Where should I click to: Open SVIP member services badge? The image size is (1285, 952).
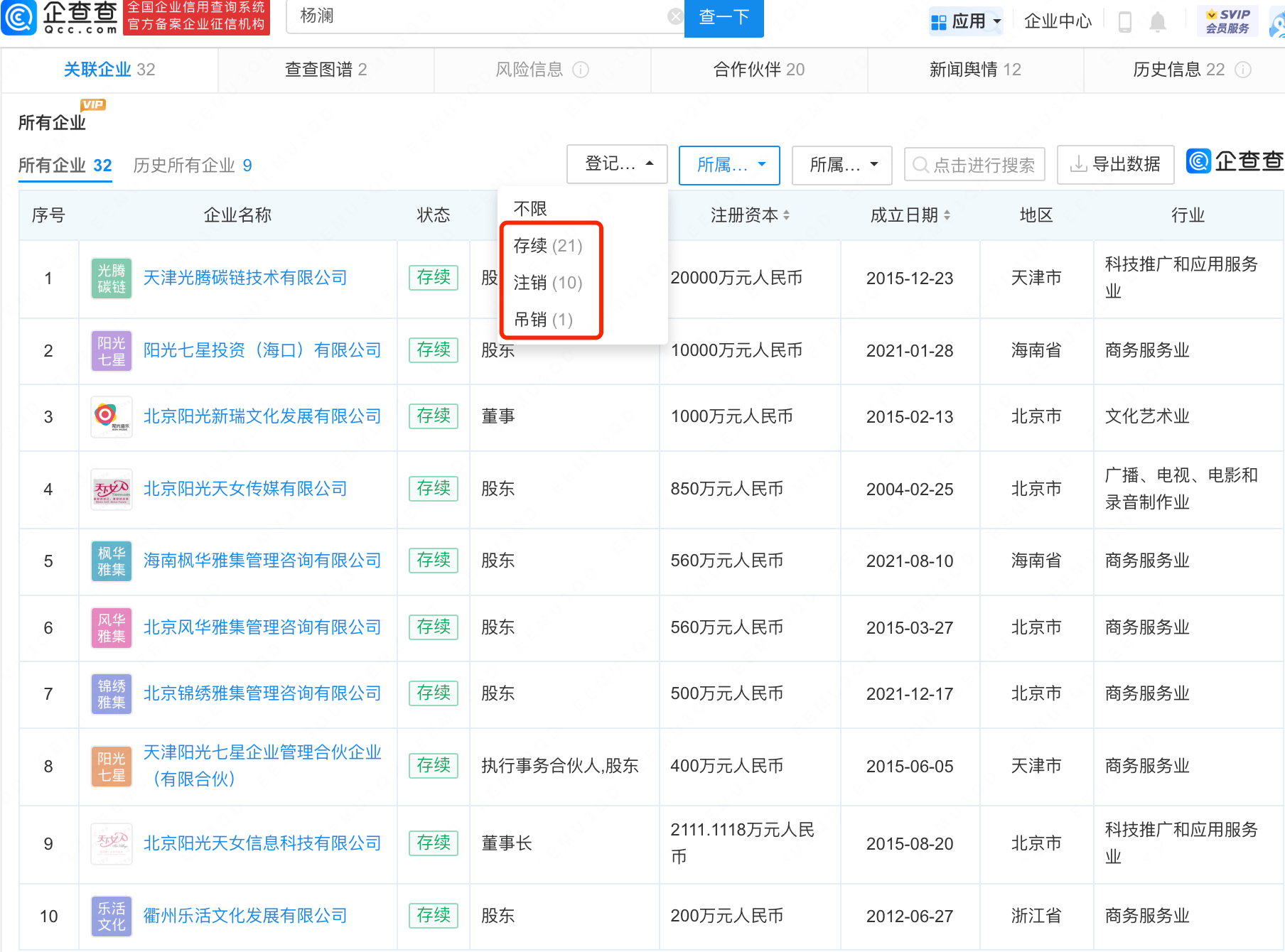[1227, 21]
